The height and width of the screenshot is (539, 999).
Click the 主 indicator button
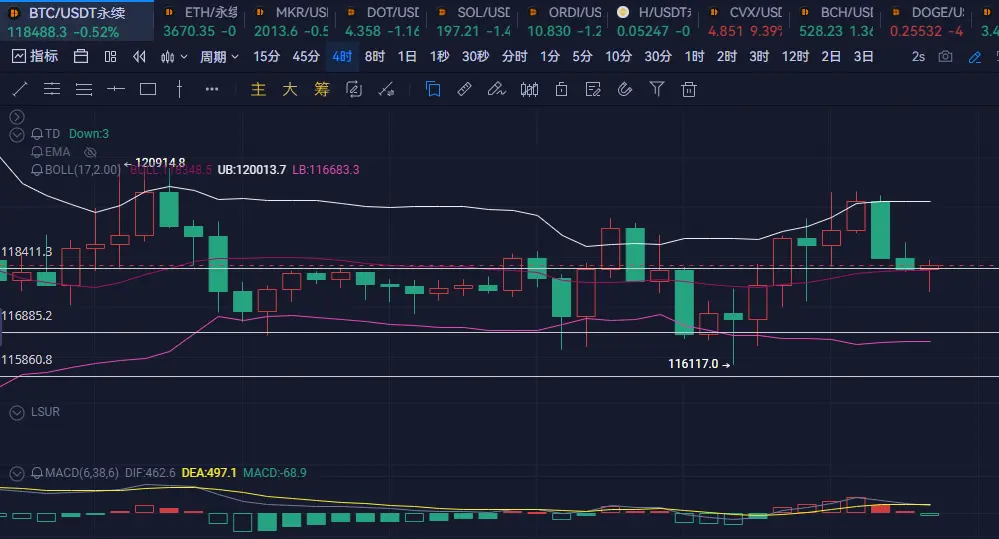coord(258,89)
